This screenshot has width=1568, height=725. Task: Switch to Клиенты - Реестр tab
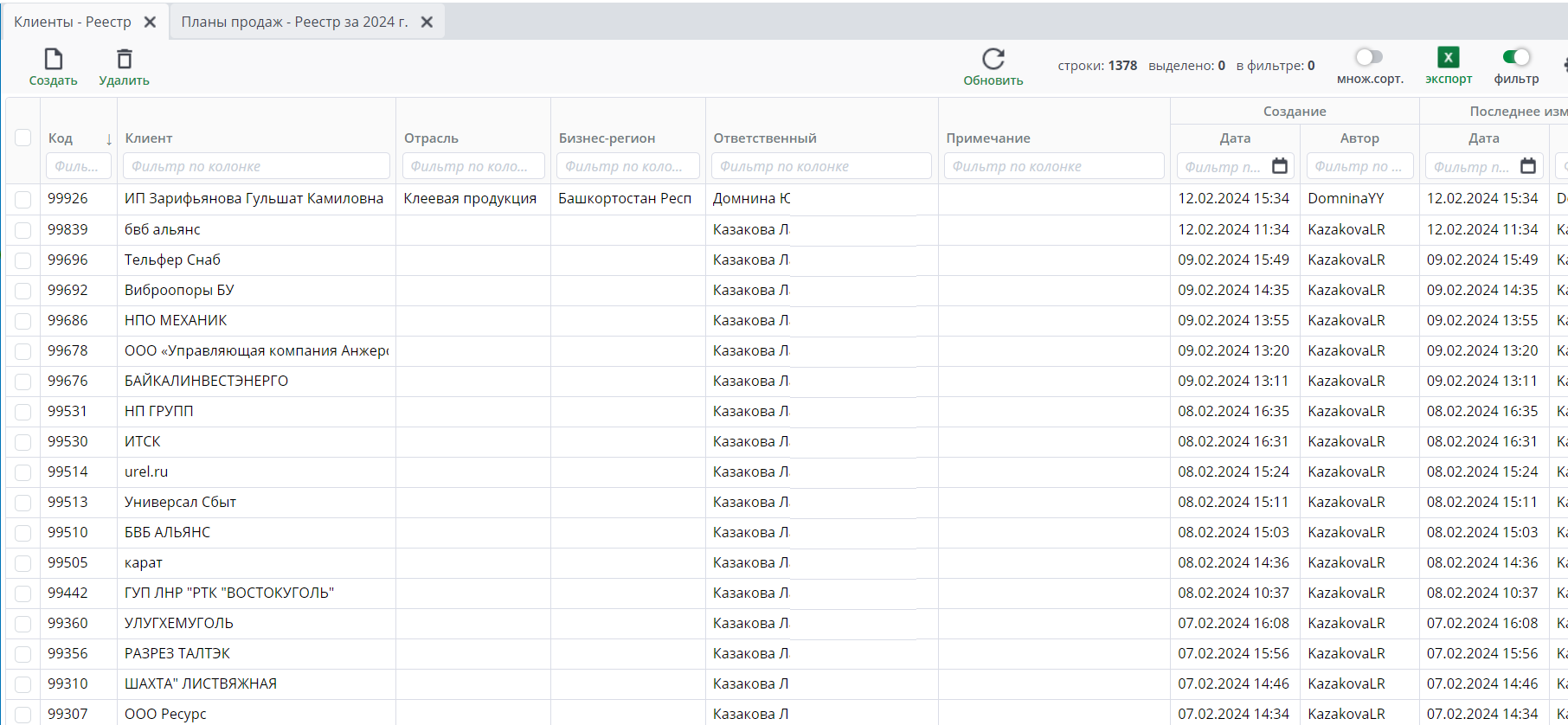tap(73, 22)
